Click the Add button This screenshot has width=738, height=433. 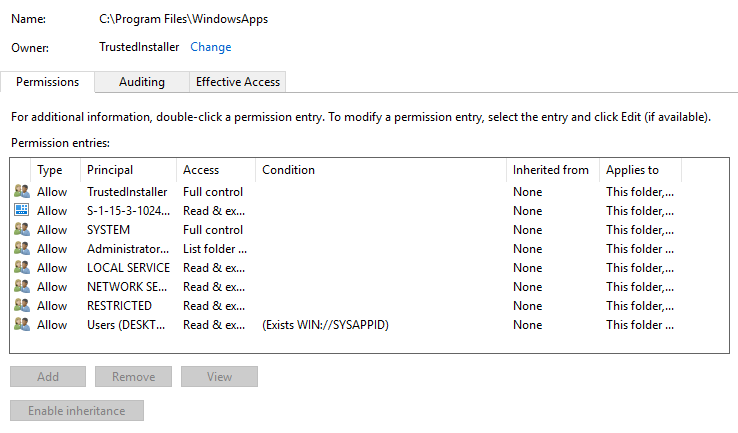point(48,377)
